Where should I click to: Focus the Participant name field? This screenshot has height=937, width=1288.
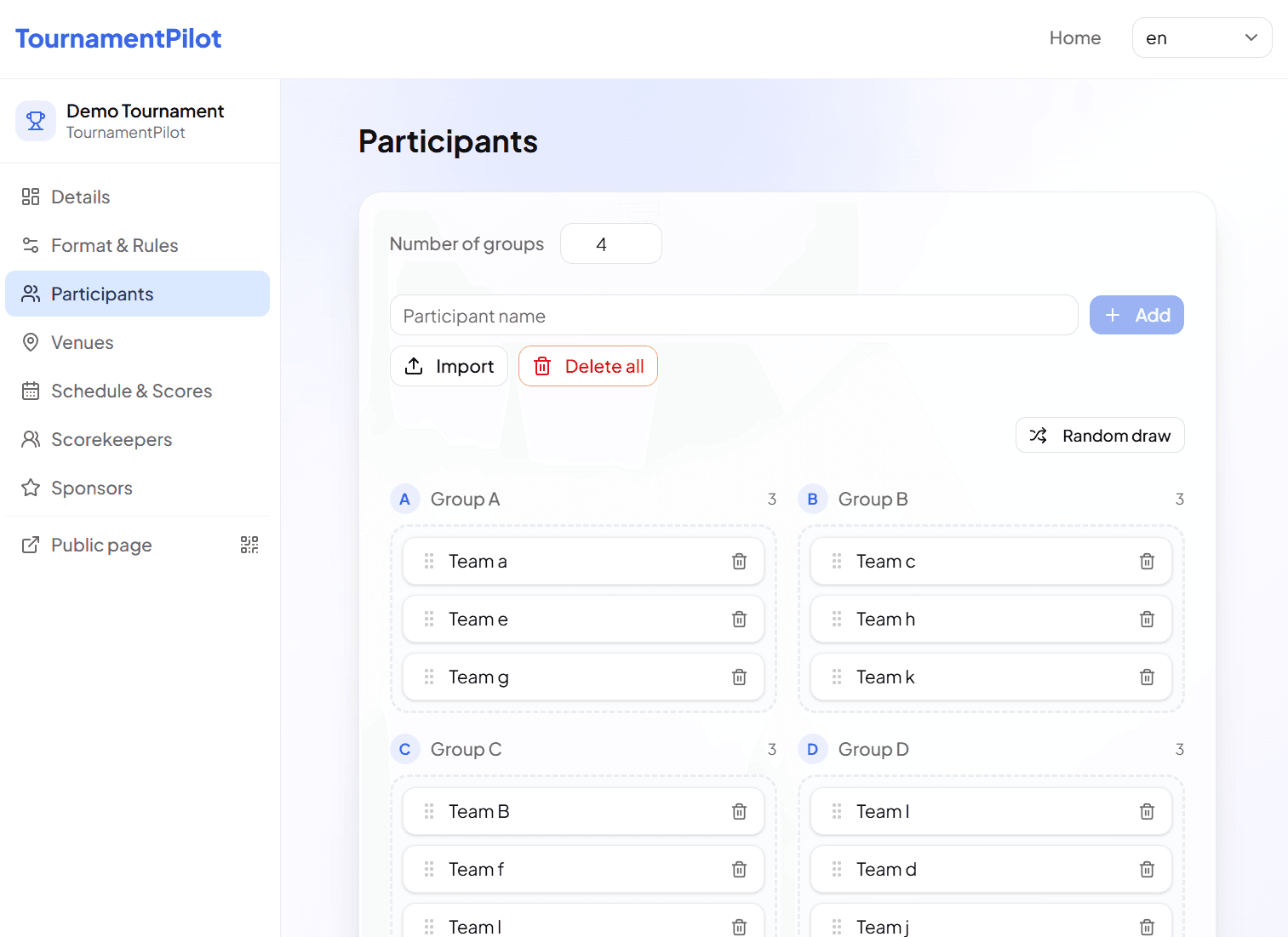tap(734, 315)
